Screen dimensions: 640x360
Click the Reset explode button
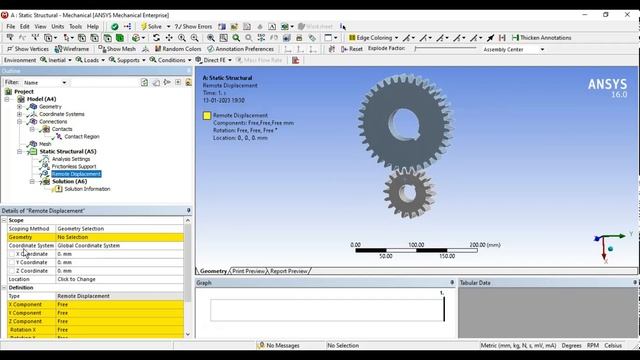pos(352,49)
